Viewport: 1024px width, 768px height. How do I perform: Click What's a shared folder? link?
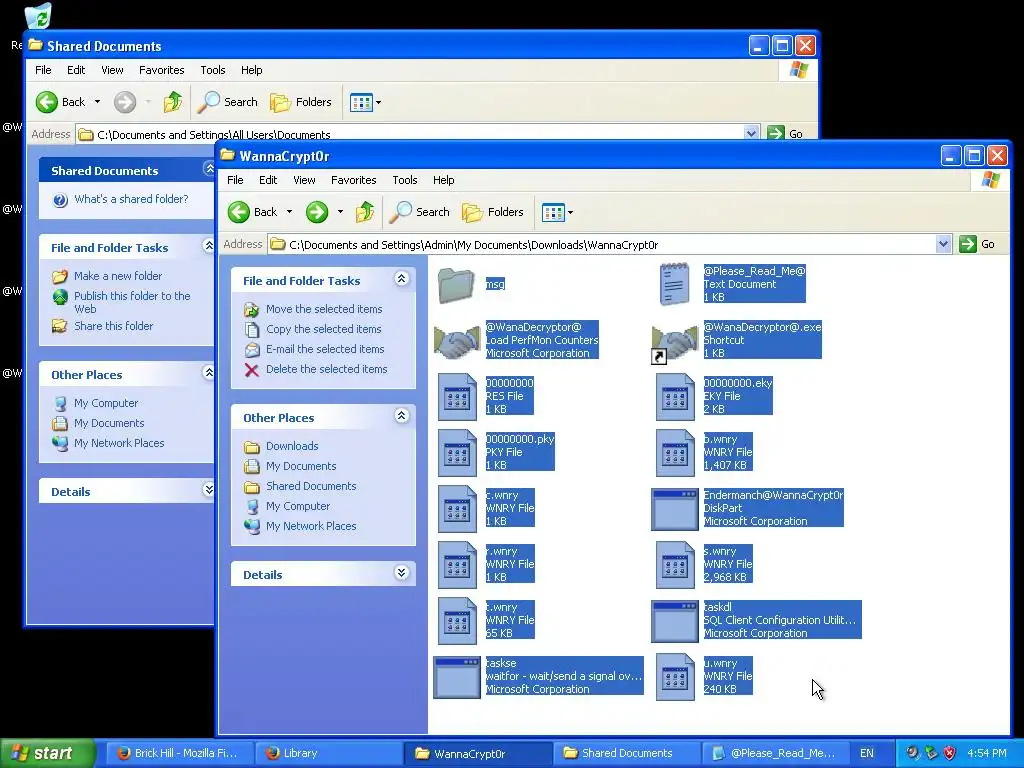[x=131, y=199]
